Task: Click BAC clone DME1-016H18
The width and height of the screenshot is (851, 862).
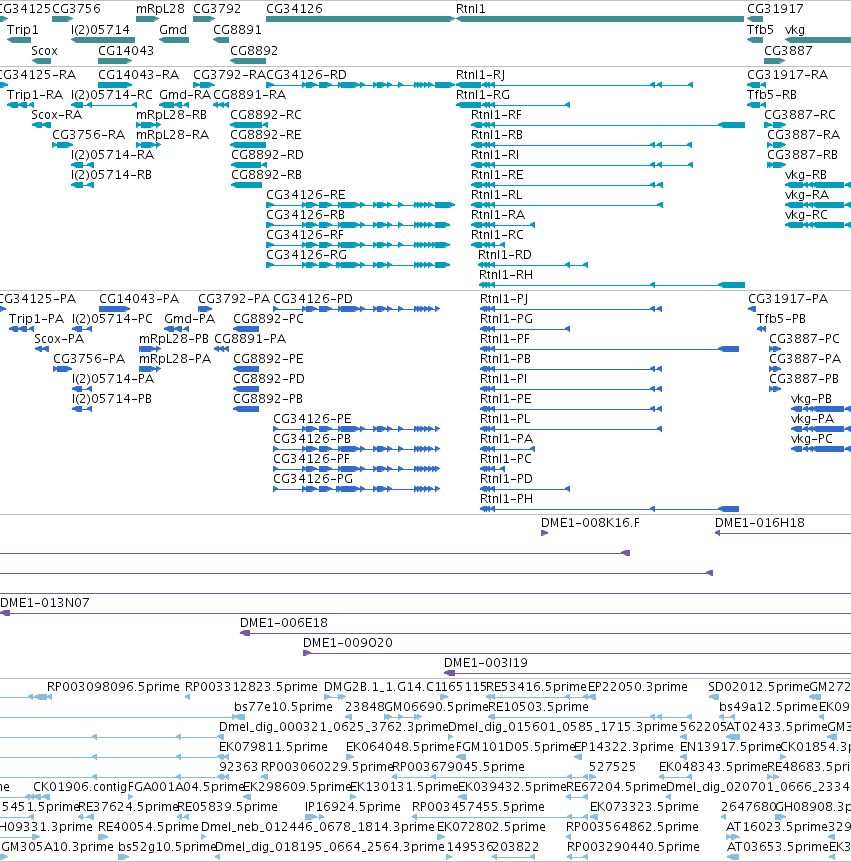Action: click(760, 523)
